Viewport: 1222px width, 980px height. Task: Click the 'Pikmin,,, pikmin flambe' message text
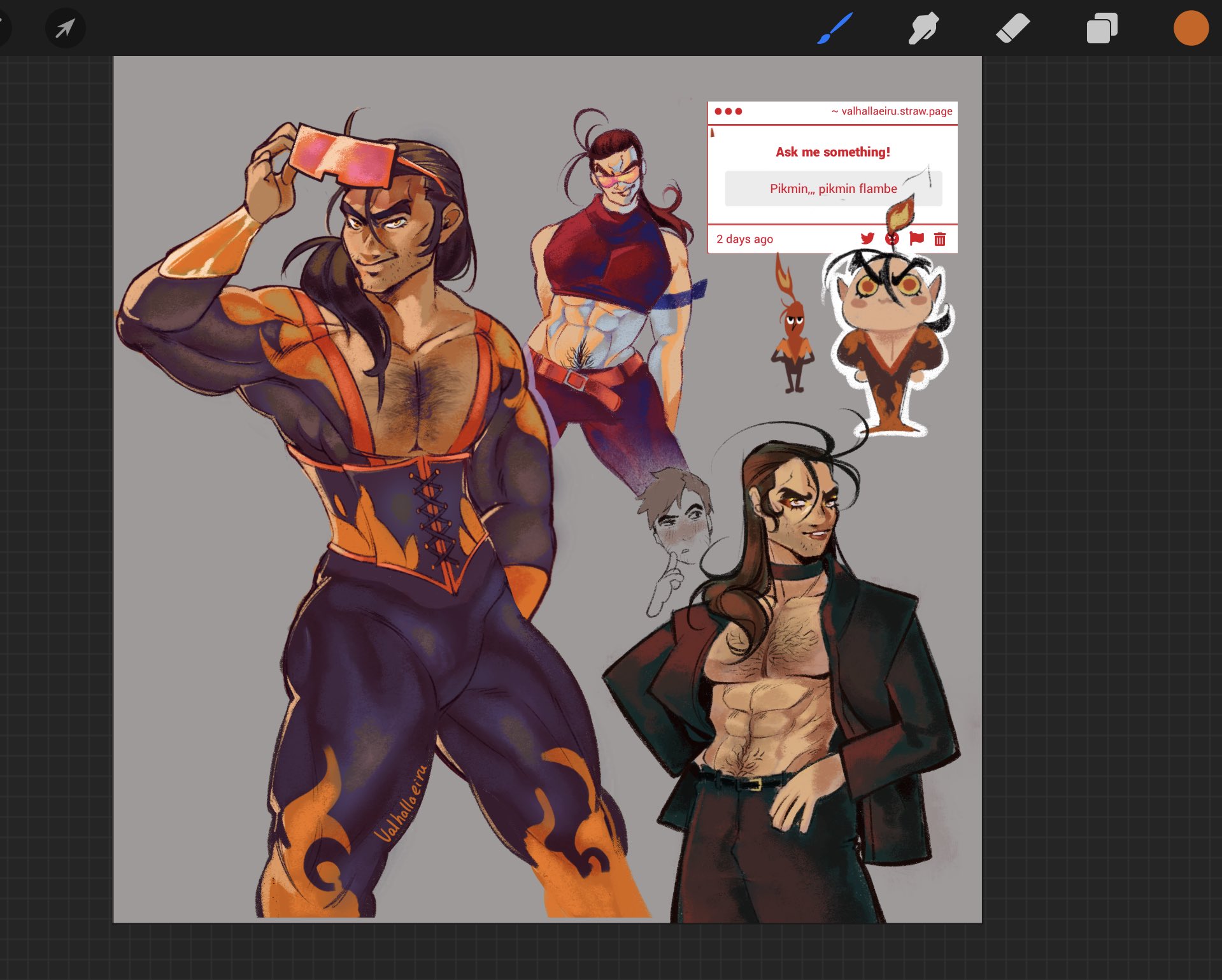pyautogui.click(x=834, y=188)
